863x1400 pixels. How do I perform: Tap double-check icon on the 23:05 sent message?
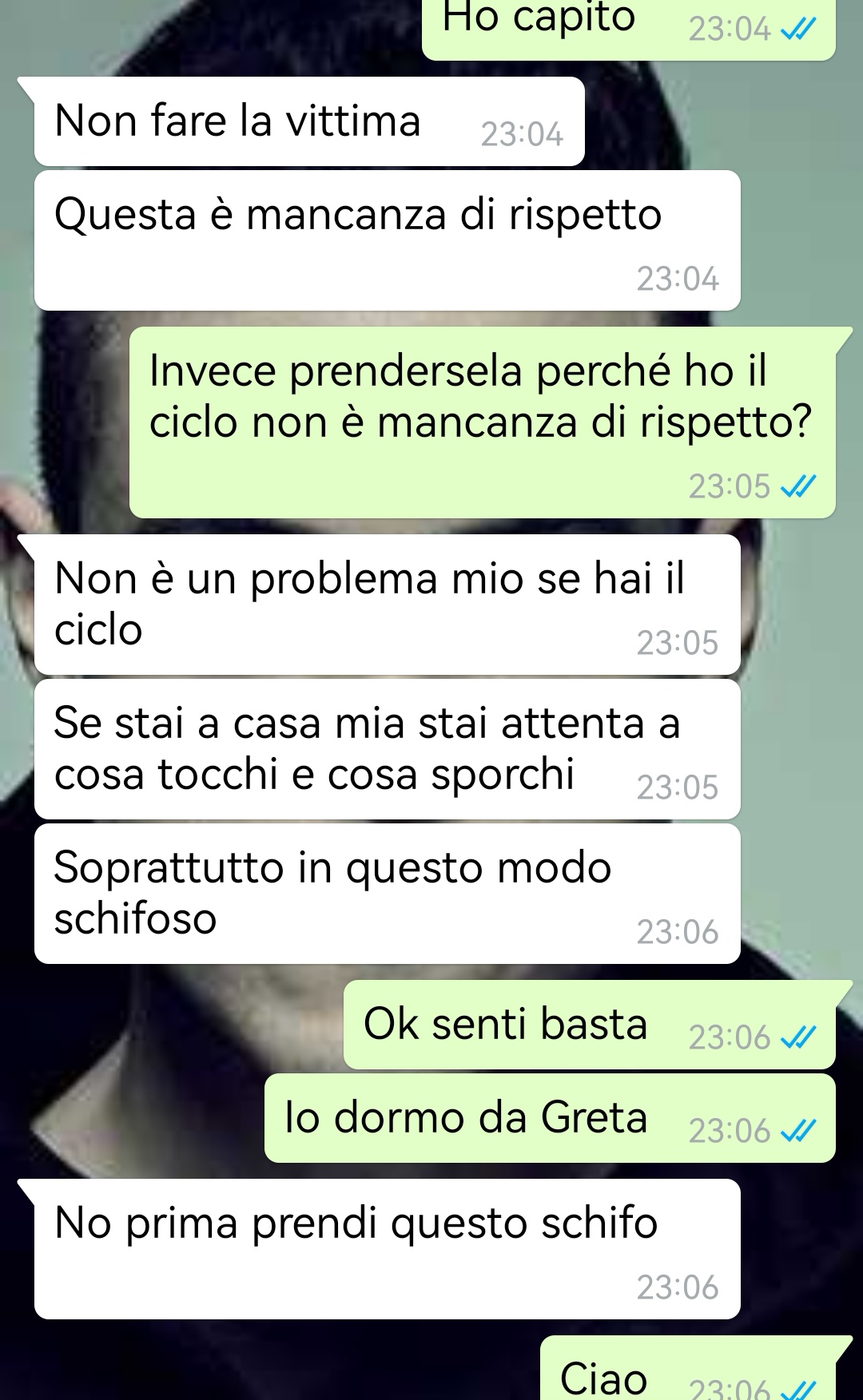[x=798, y=486]
